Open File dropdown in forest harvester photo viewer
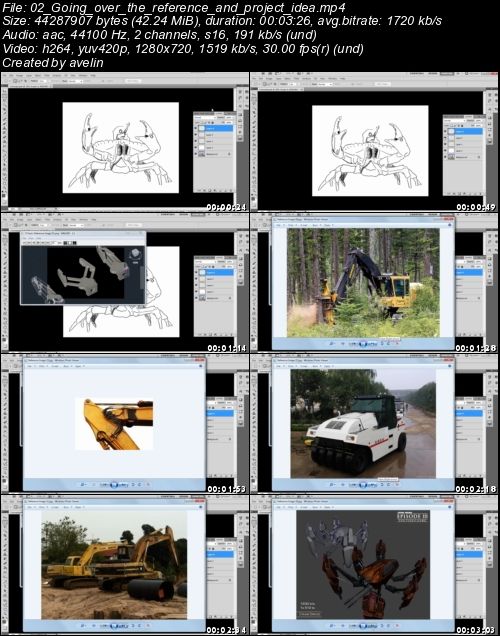Screen dimensions: 500x636 tap(280, 225)
